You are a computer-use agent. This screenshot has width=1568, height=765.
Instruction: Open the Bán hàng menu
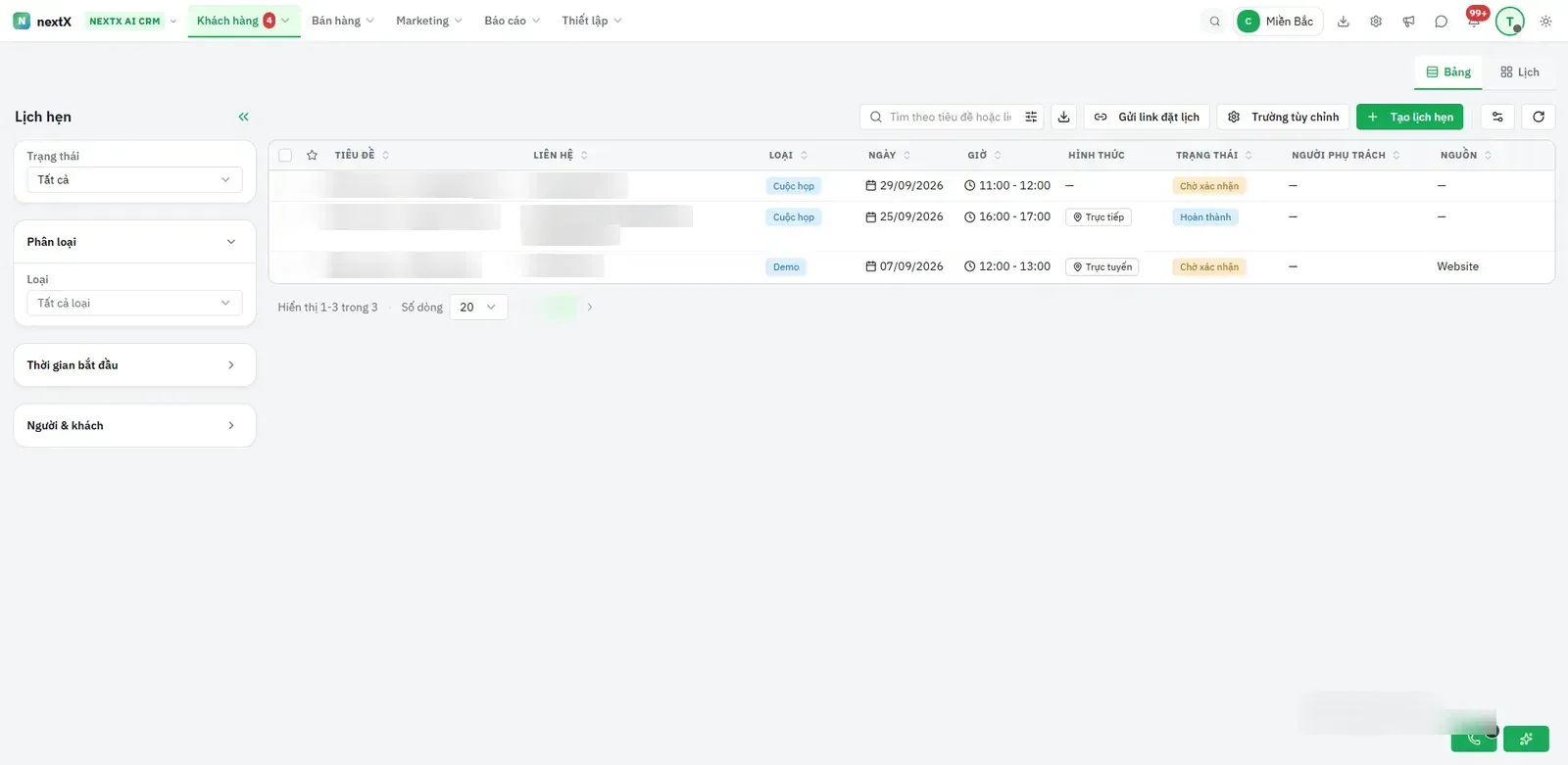342,21
